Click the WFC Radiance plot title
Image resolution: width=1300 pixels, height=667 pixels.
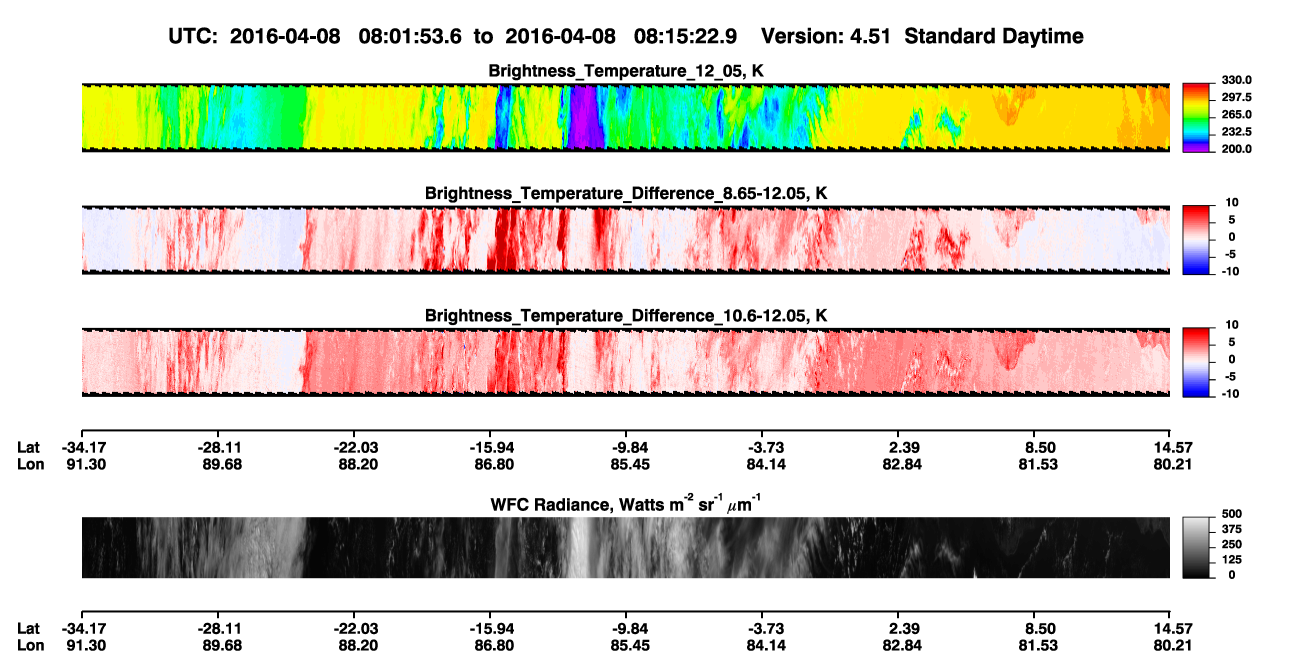(x=625, y=504)
